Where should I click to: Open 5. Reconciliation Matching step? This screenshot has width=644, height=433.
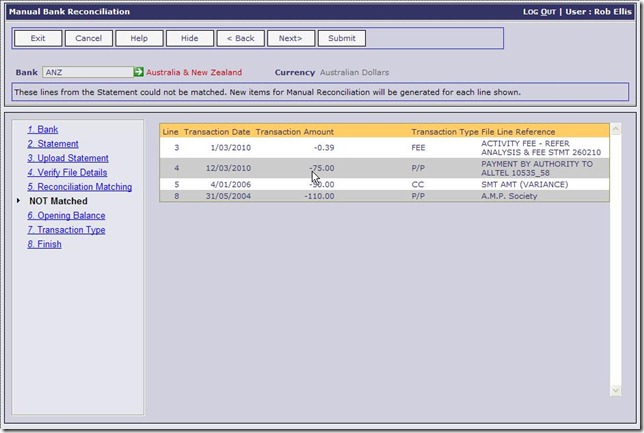pos(79,187)
